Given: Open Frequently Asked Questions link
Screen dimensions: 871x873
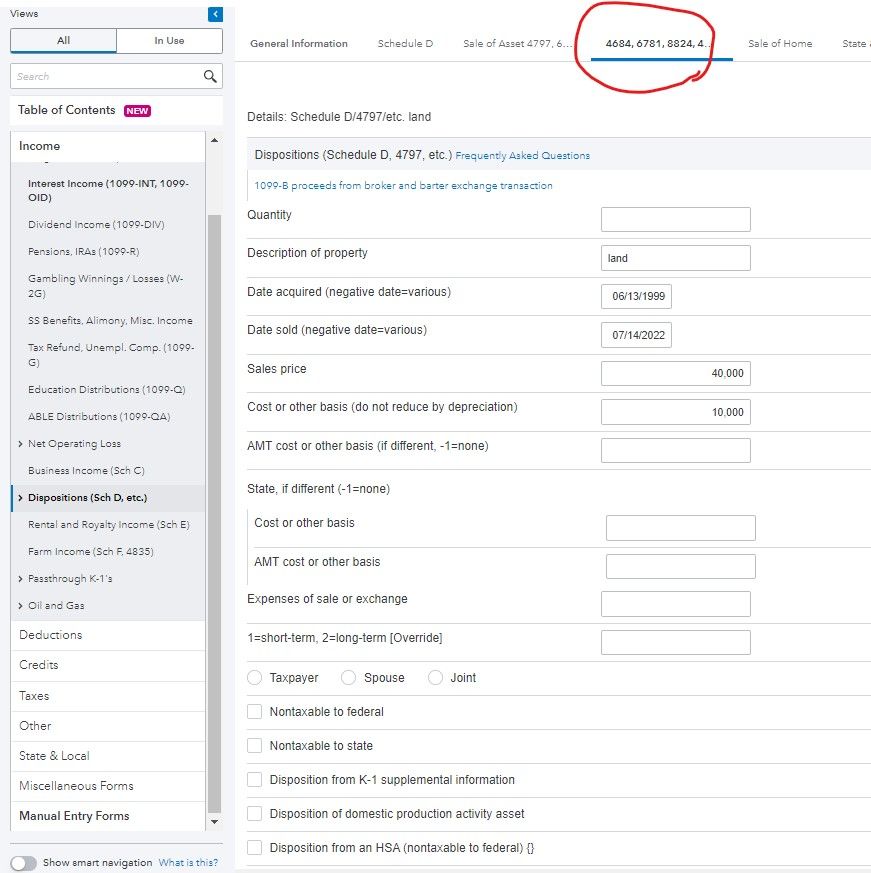Looking at the screenshot, I should tap(522, 156).
